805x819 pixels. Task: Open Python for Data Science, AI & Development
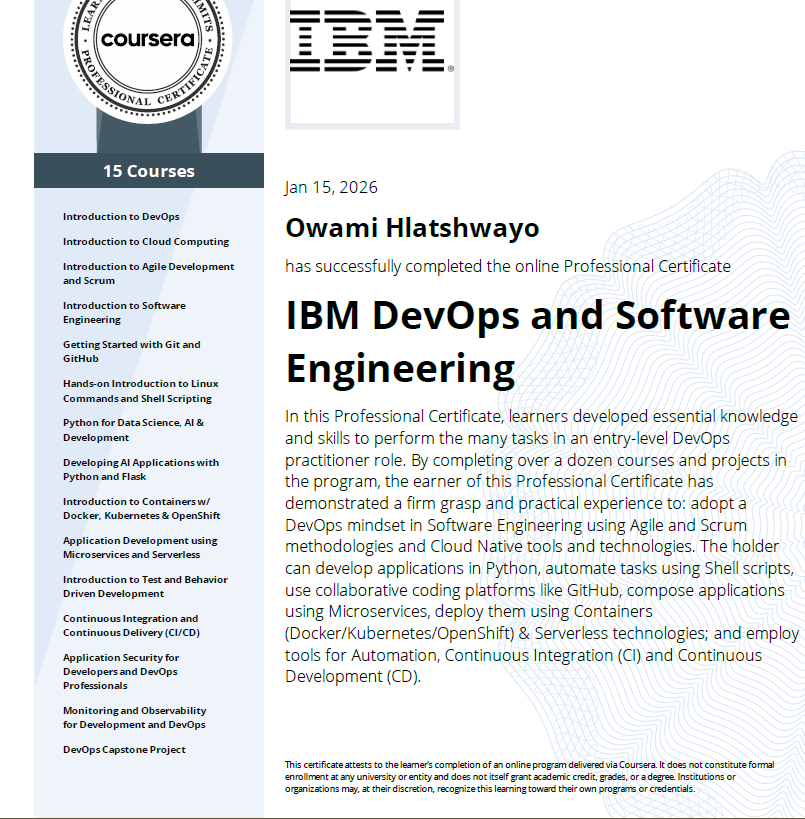[133, 430]
